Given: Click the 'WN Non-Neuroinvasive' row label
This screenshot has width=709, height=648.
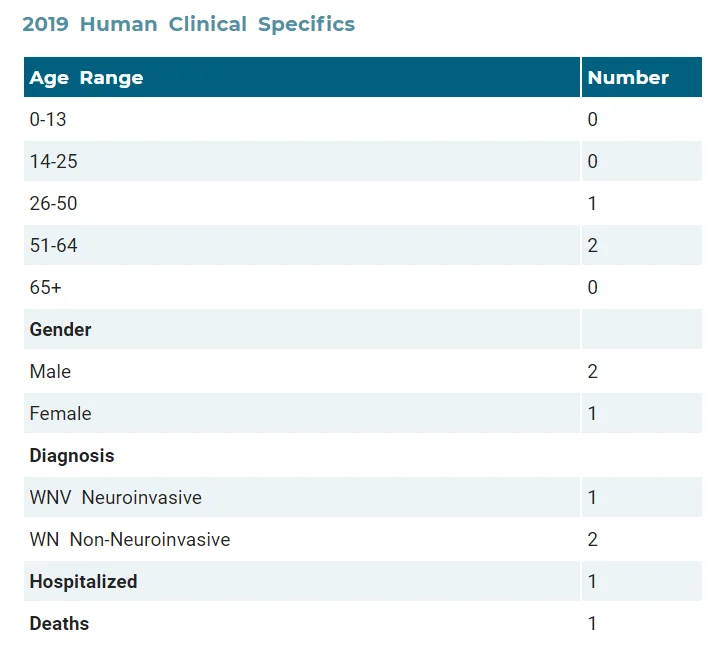Looking at the screenshot, I should [130, 539].
